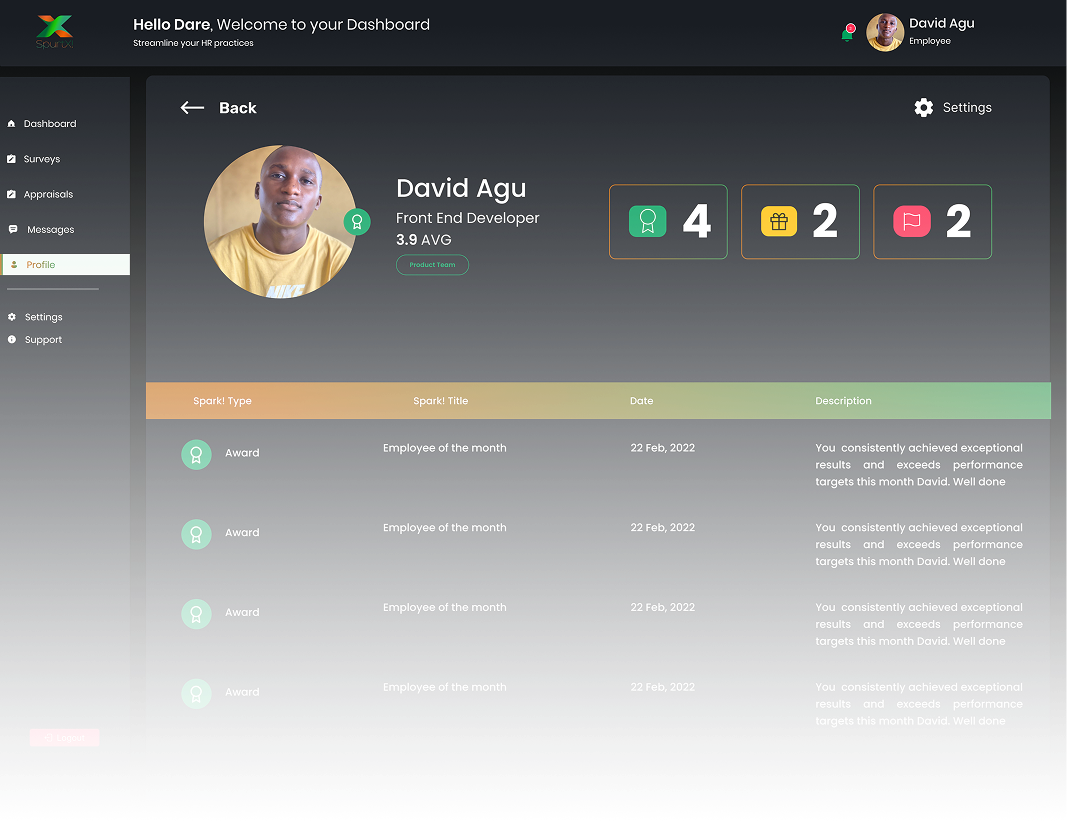
Task: Click the green award badge on profile photo
Action: click(357, 222)
